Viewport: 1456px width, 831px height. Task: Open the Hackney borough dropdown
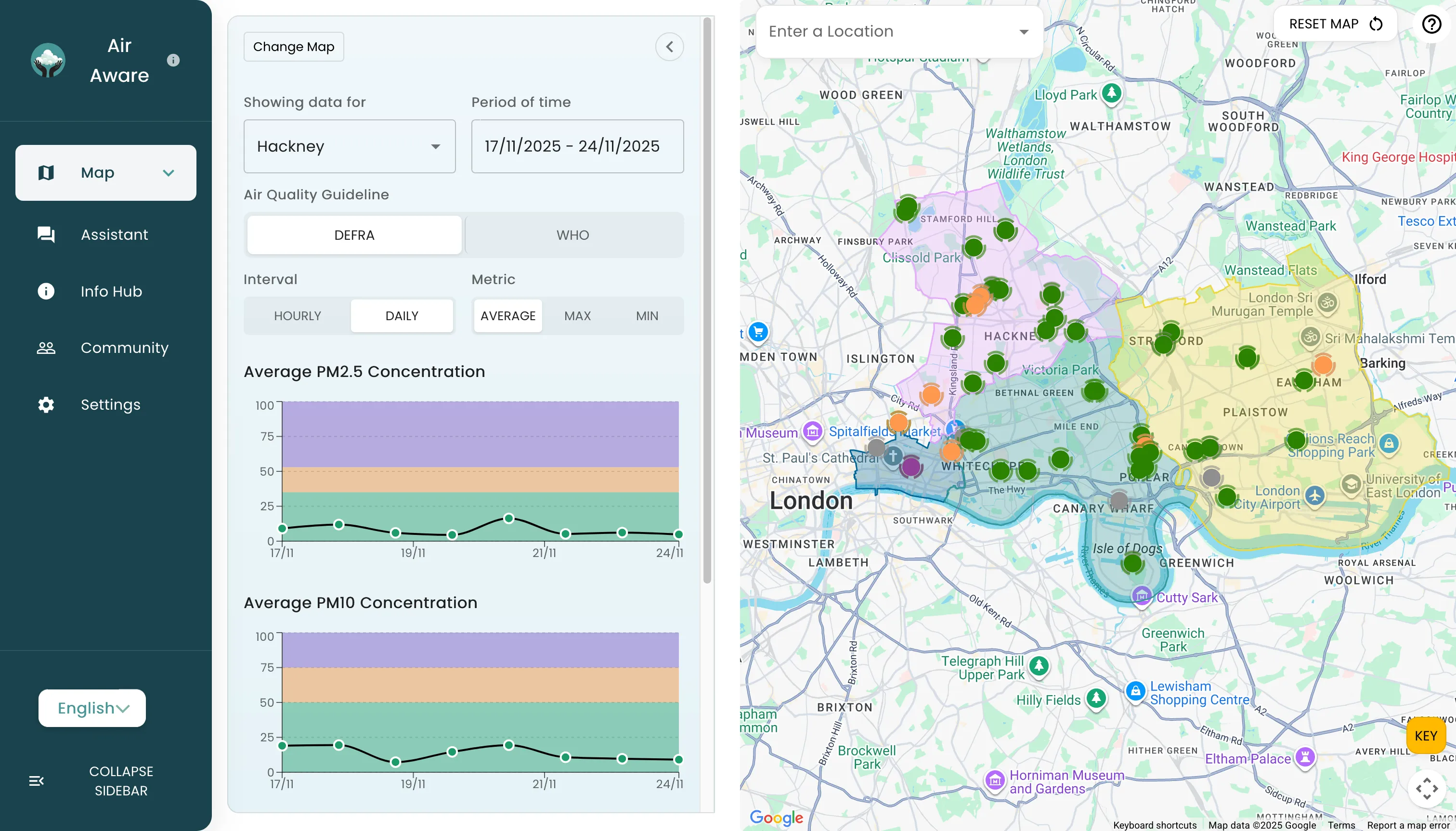349,146
